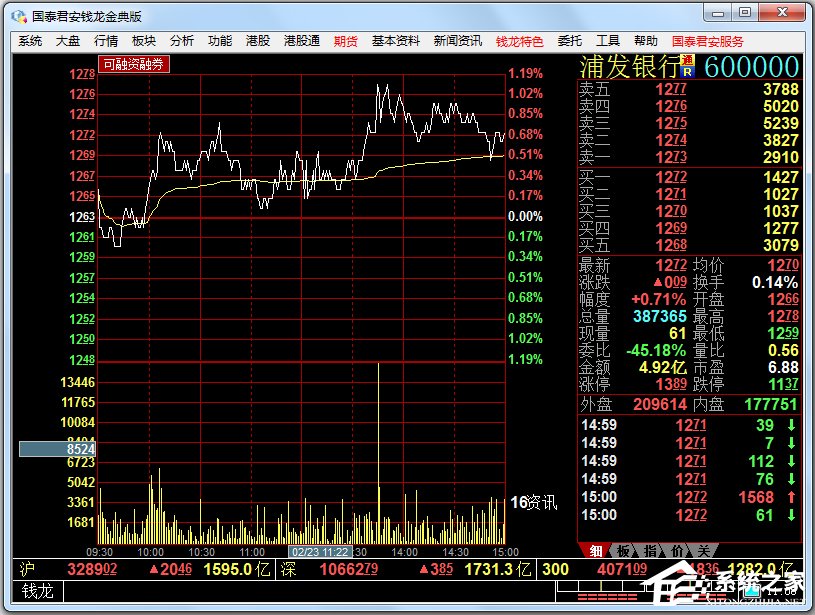Click the 卖四 volume 5020

click(781, 107)
